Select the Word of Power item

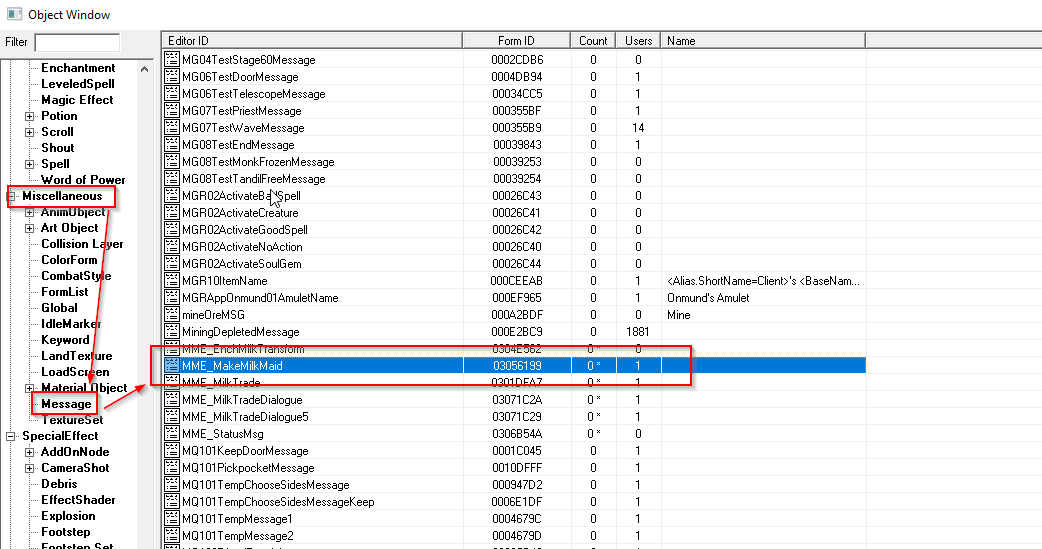(83, 179)
